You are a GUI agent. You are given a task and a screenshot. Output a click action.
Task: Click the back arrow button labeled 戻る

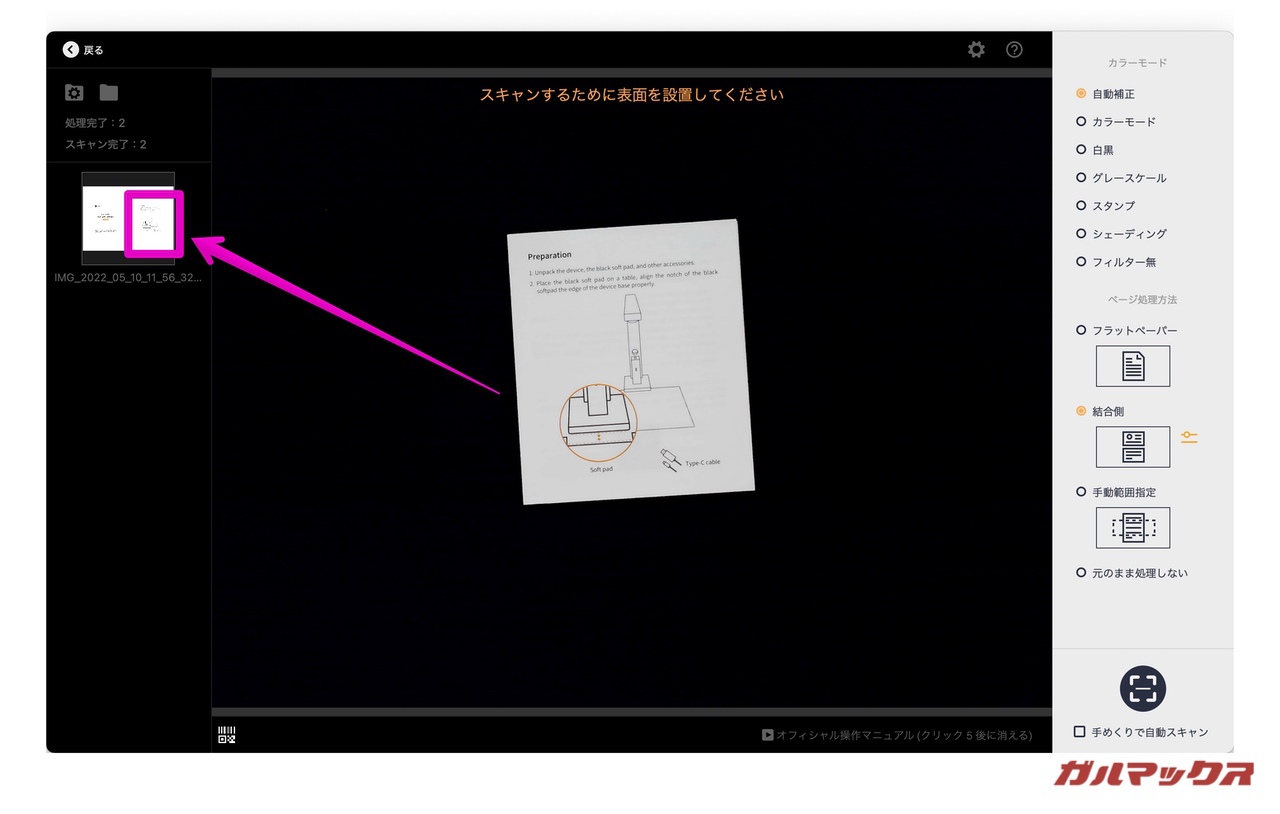(x=83, y=50)
